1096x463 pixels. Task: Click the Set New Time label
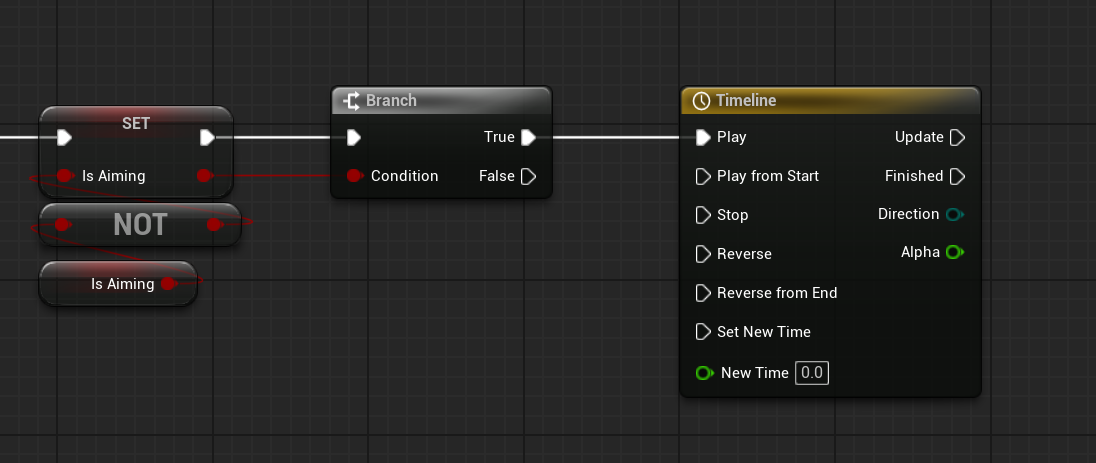click(x=764, y=332)
